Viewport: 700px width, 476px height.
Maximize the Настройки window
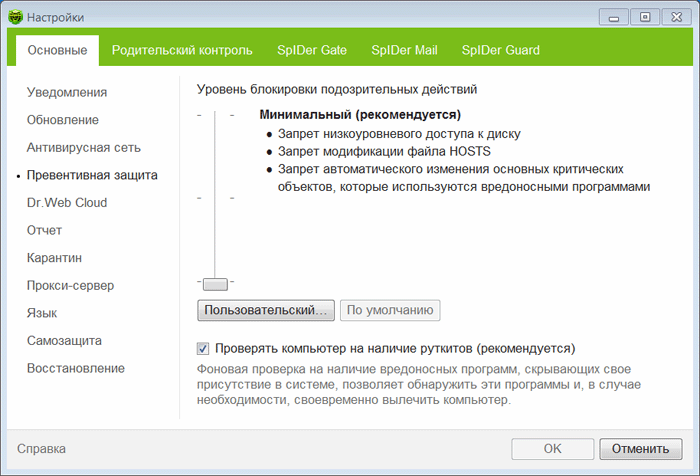coord(645,17)
